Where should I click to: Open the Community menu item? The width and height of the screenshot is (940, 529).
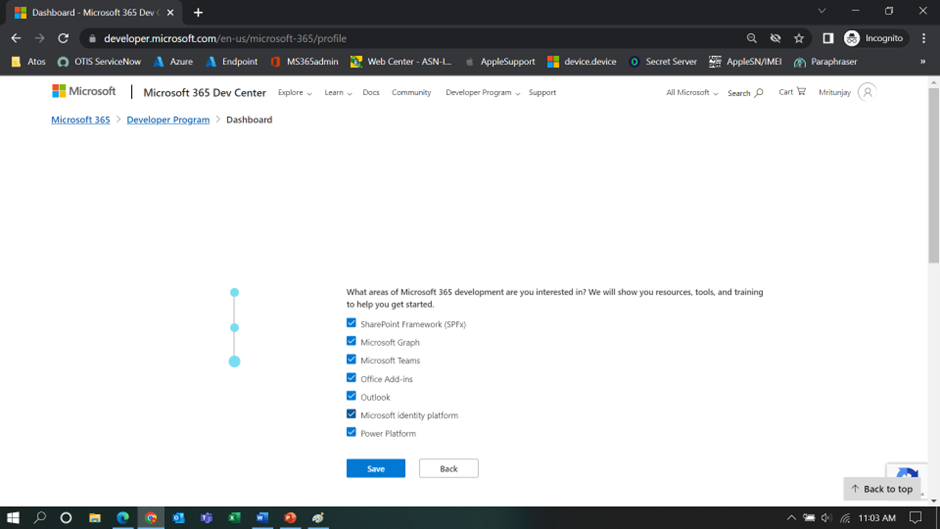[411, 92]
